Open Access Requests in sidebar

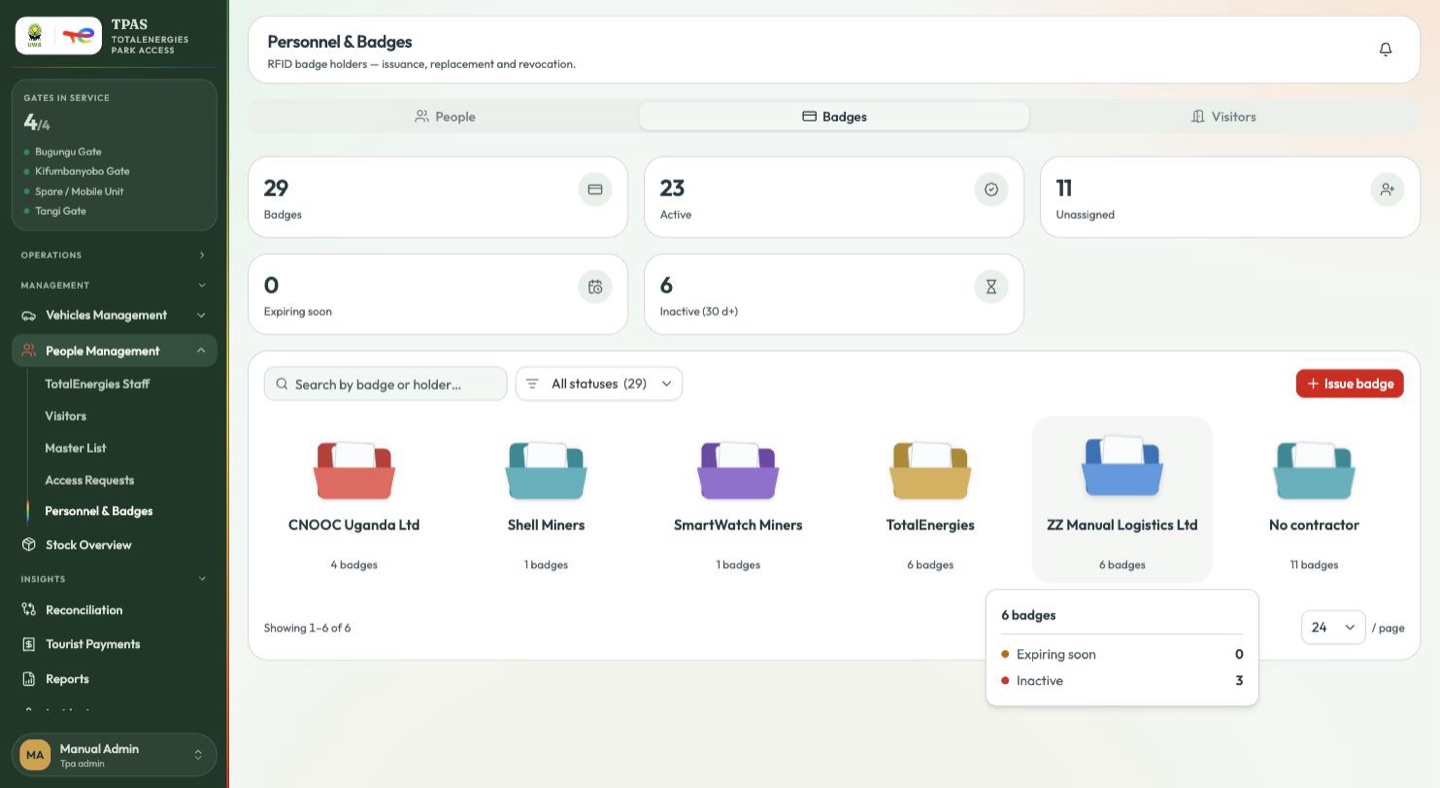pyautogui.click(x=89, y=480)
